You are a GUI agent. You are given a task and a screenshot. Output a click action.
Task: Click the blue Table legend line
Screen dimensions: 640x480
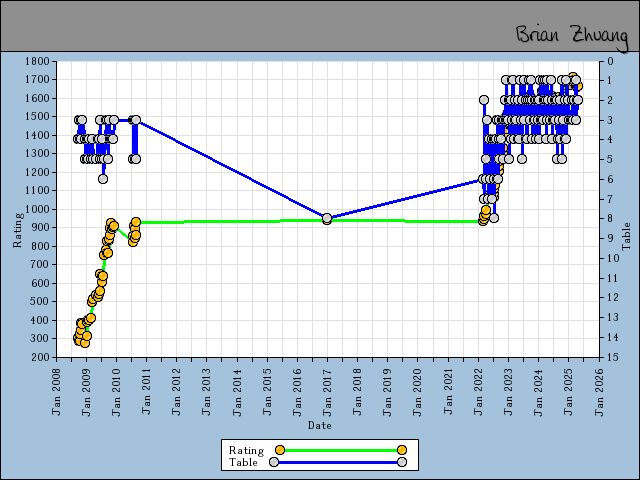click(x=338, y=462)
